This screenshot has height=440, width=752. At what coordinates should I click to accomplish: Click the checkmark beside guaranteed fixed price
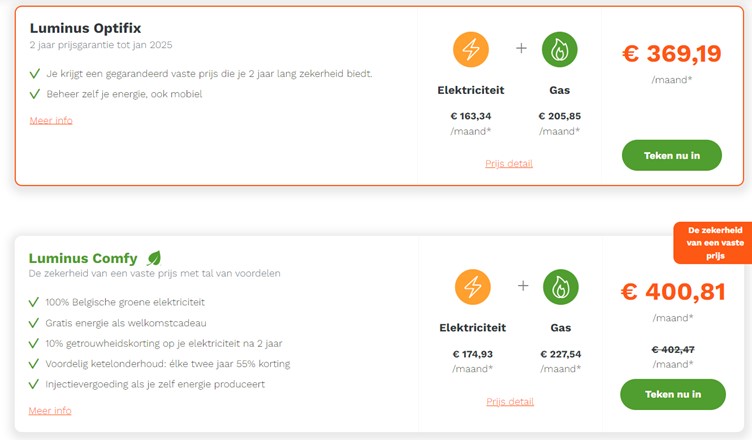click(35, 74)
